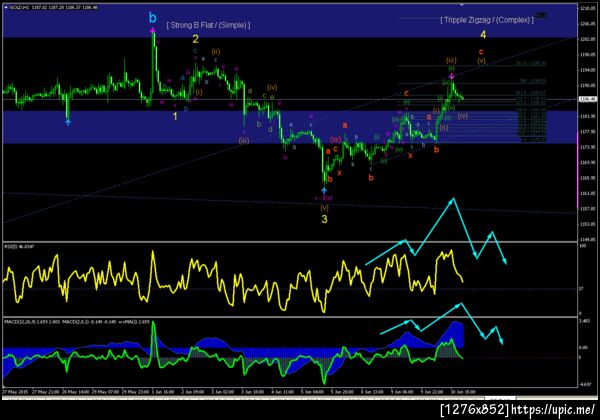Select the '[ Strong B Flat / (Simple) ]' label
Image resolution: width=600 pixels, height=420 pixels.
point(209,25)
